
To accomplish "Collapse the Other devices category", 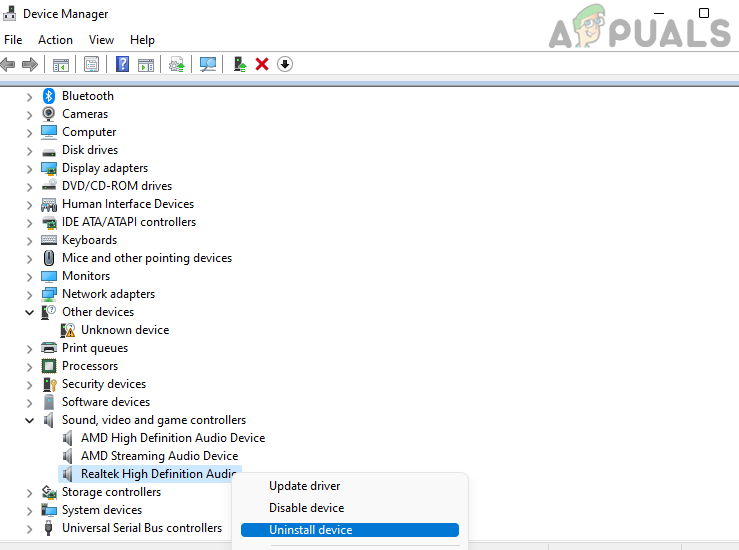I will [30, 312].
